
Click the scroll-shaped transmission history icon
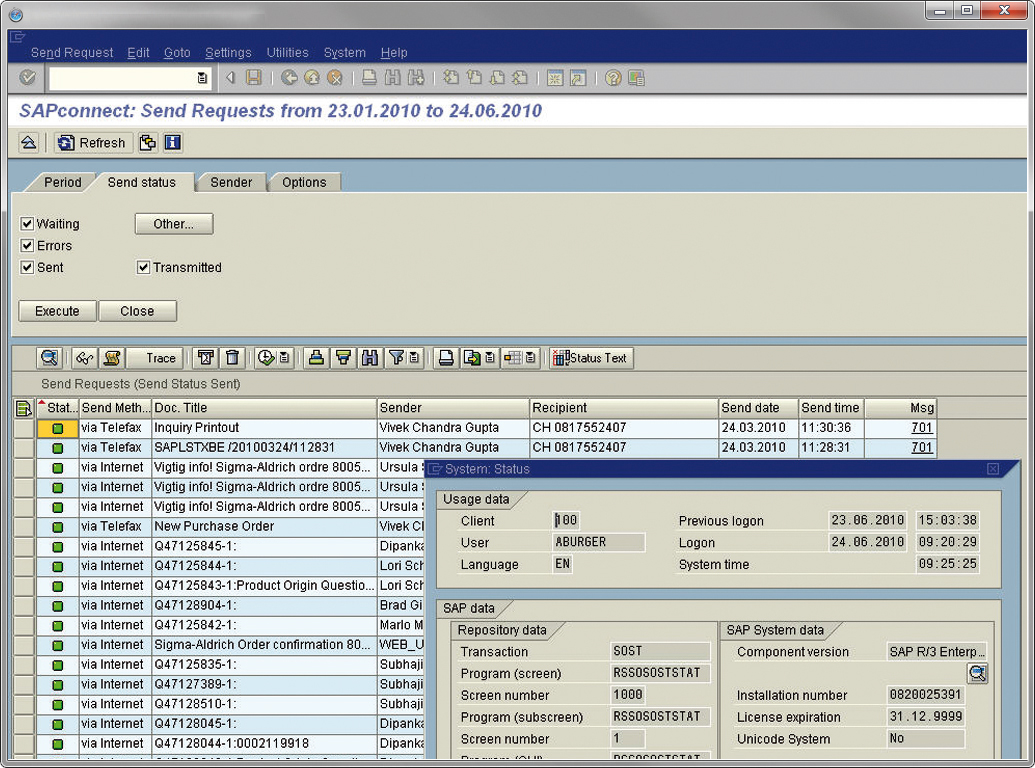tap(112, 358)
